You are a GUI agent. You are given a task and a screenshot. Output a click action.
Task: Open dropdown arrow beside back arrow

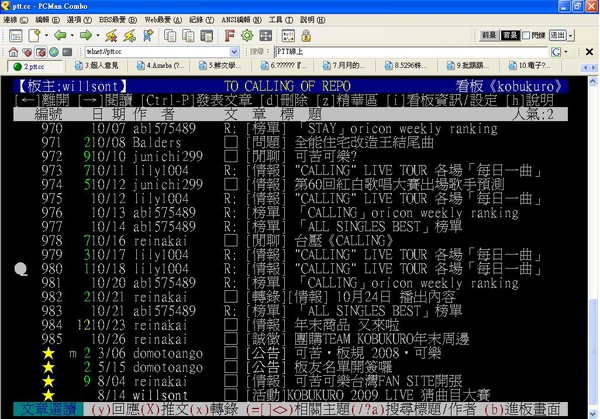[72, 36]
